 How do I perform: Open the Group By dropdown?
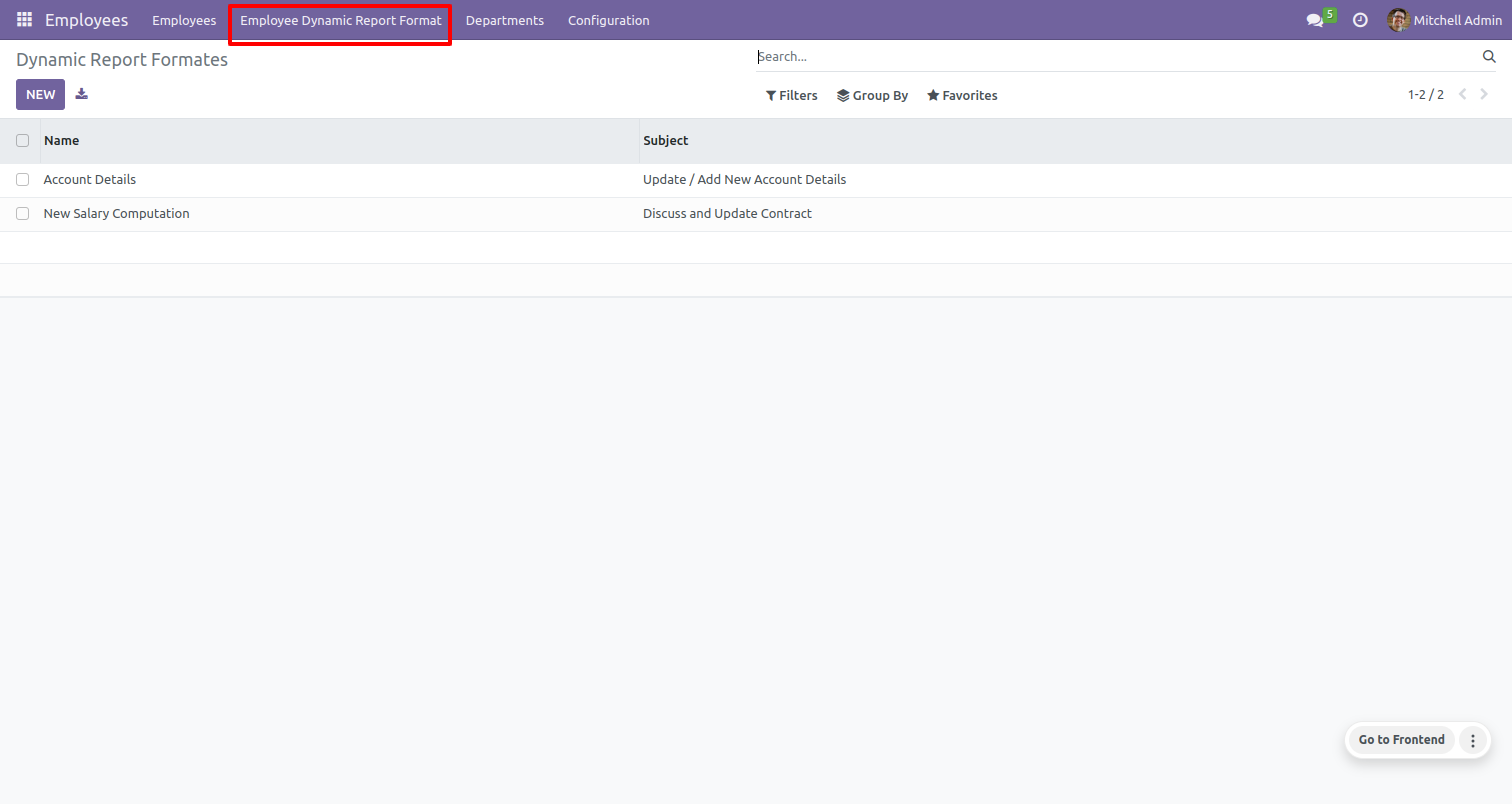coord(872,96)
